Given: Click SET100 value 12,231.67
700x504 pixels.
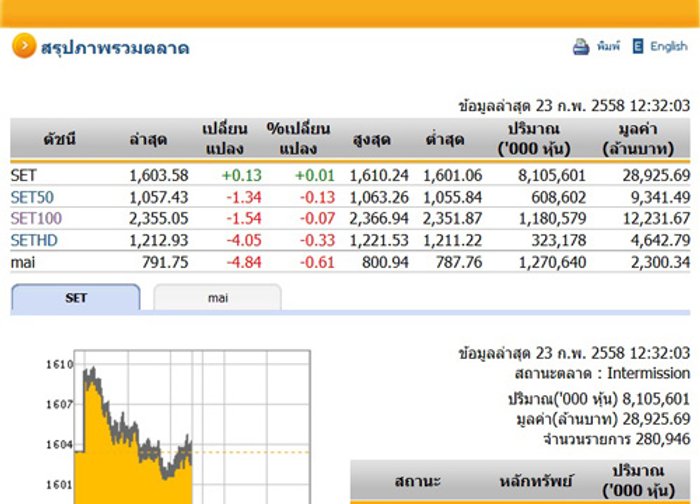Looking at the screenshot, I should (656, 218).
